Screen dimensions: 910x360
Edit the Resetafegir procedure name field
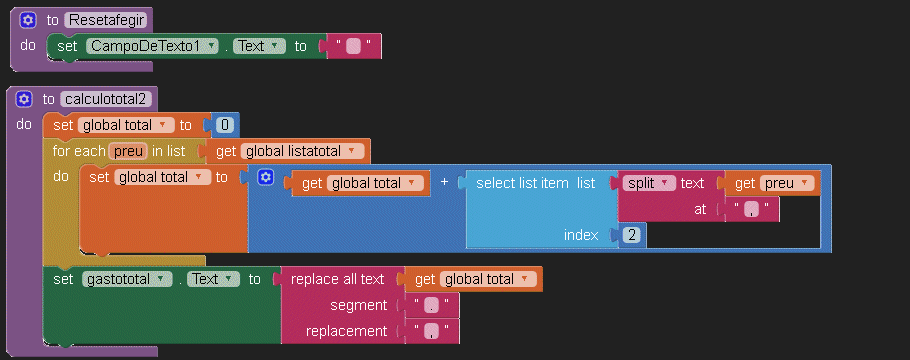point(107,20)
